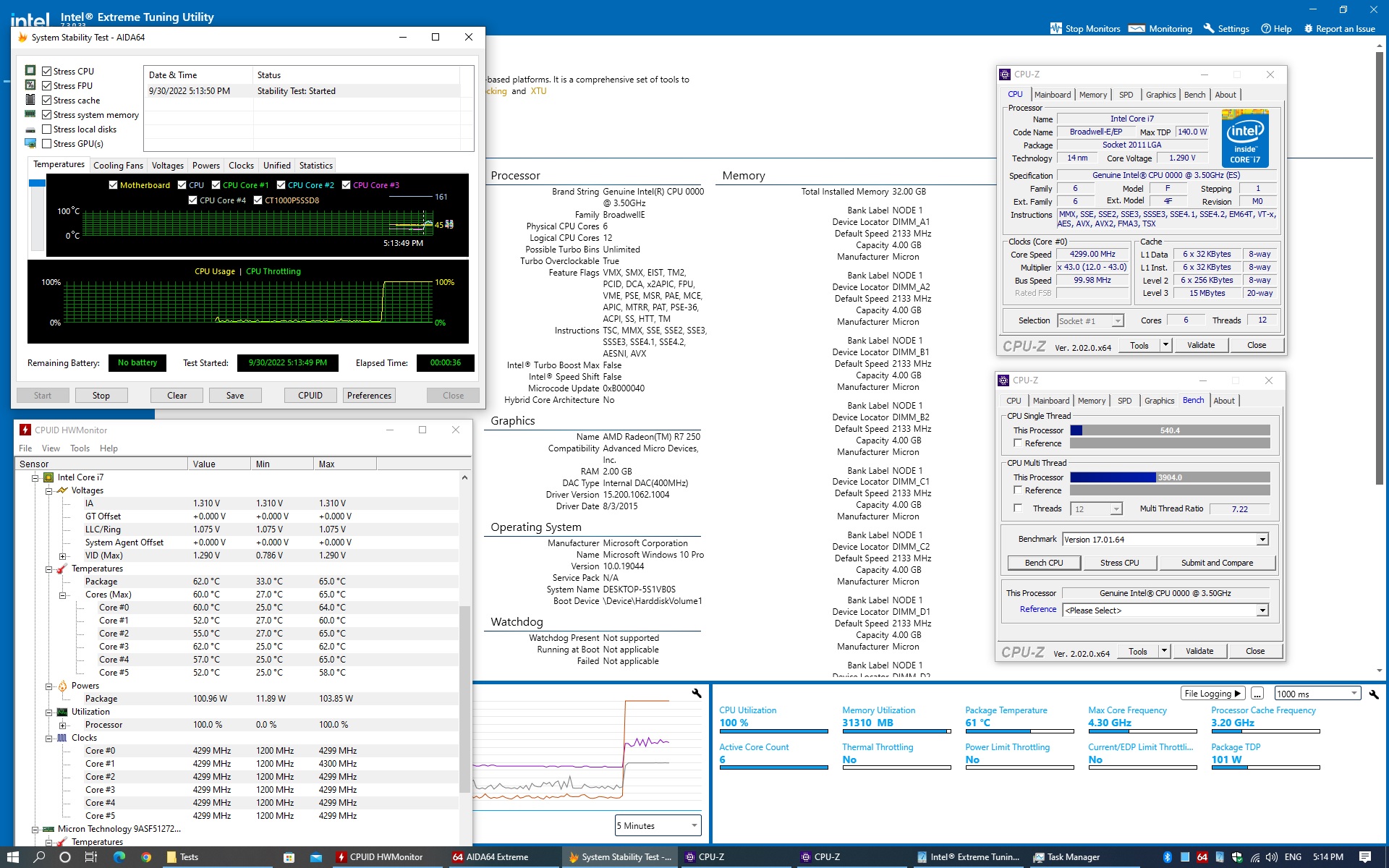Open Mainboard tab in upper CPU-Z
Viewport: 1389px width, 868px height.
click(x=1052, y=95)
